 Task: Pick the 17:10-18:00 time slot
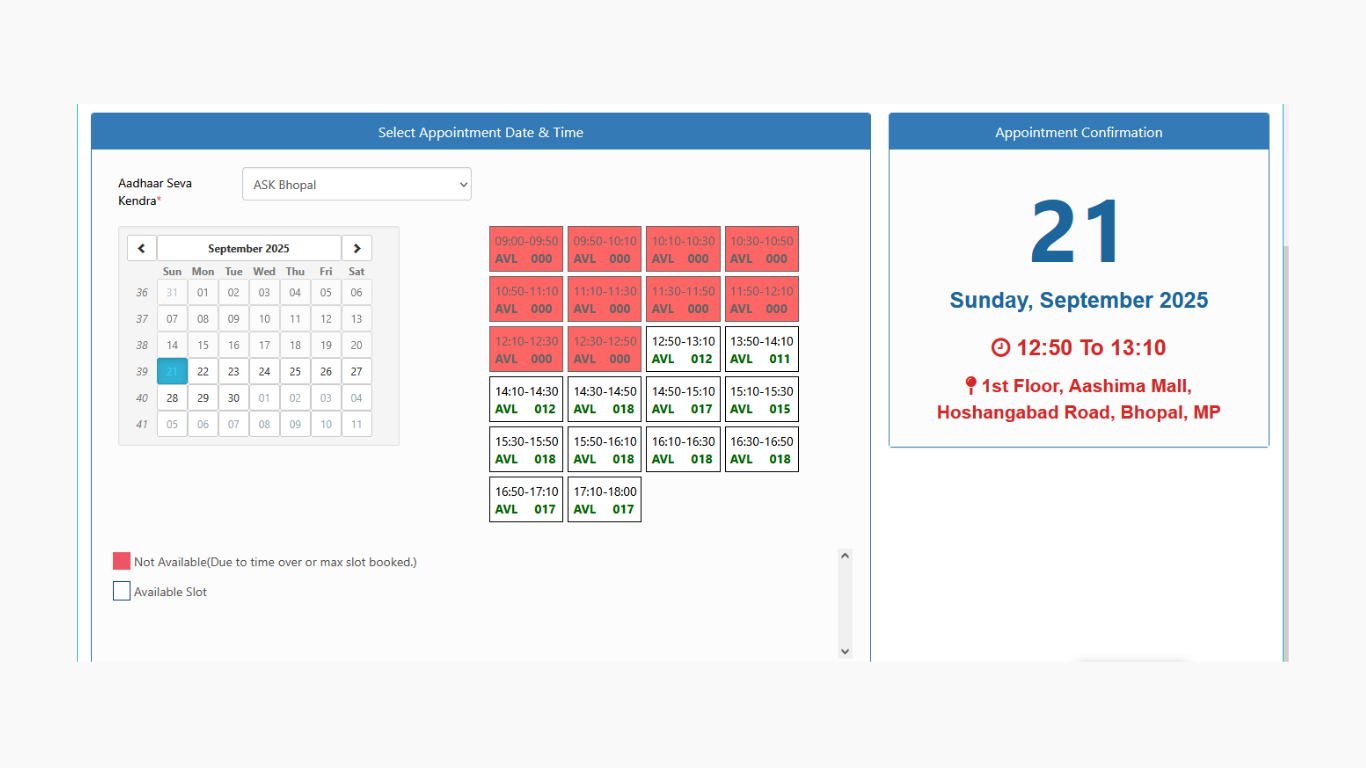pos(604,499)
